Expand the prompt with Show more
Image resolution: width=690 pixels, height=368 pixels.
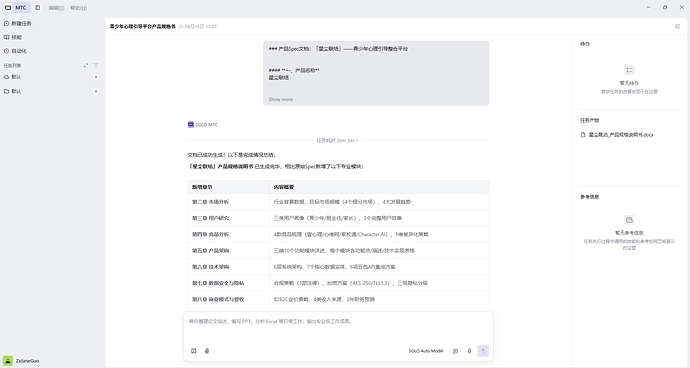coord(281,99)
